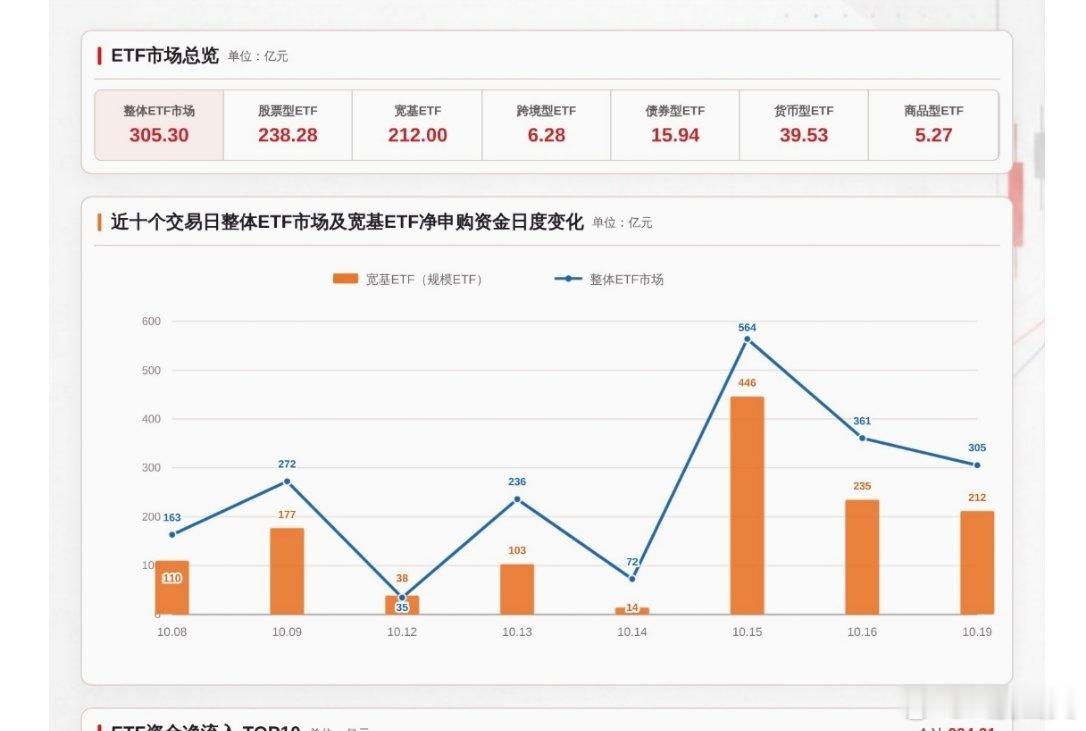This screenshot has height=731, width=1086.
Task: Select the 10.15 bar labeled 446
Action: [747, 505]
